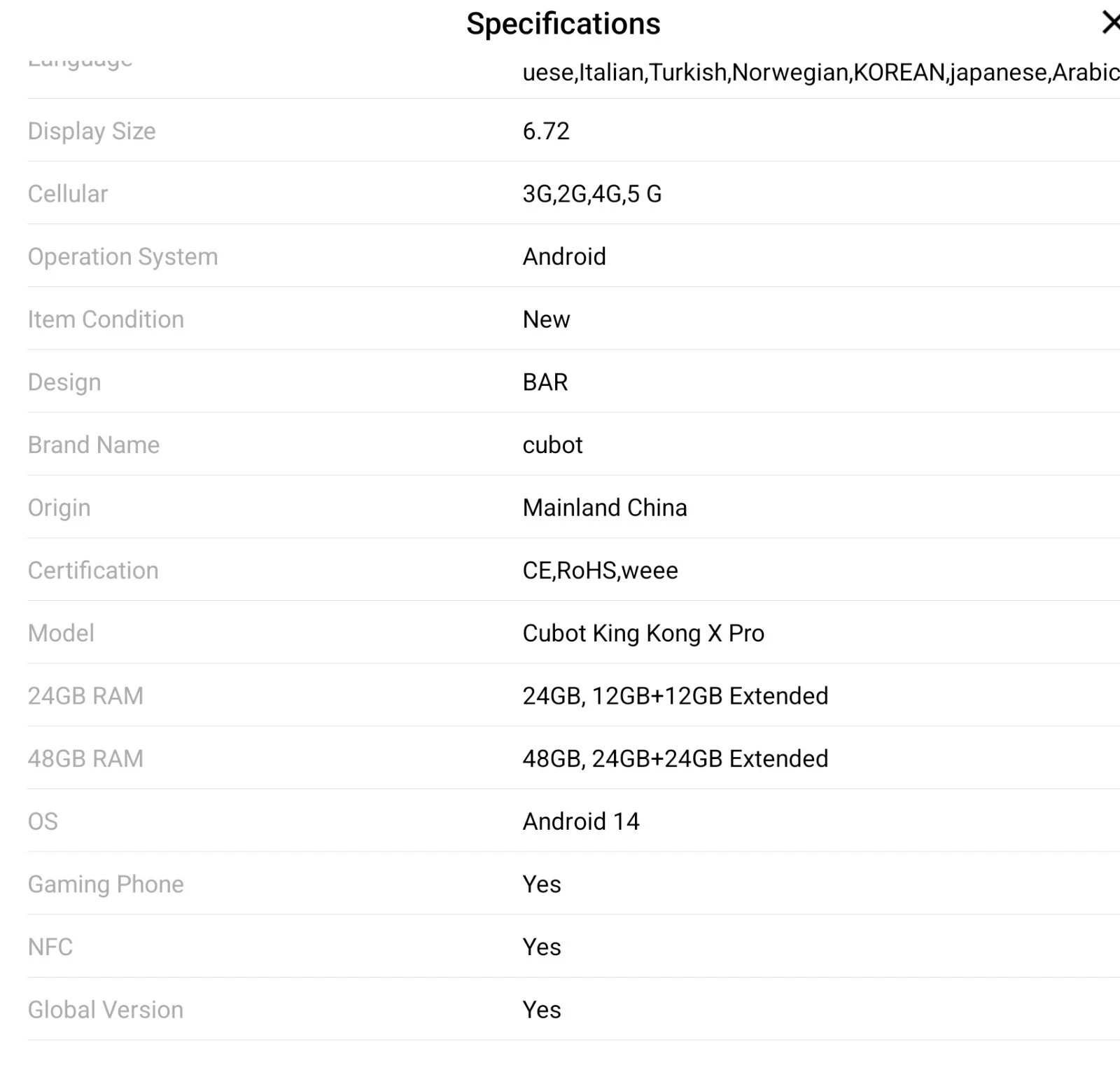Select the Gaming Phone Yes value

[542, 884]
